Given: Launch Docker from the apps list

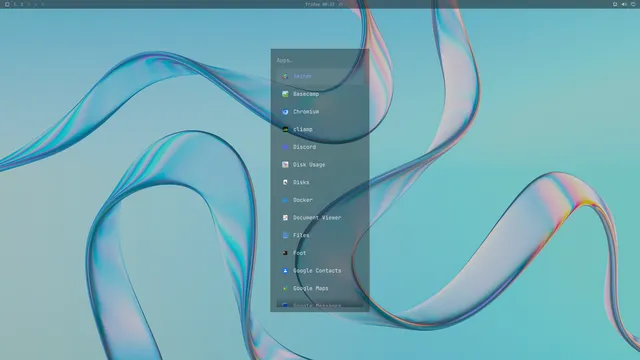Looking at the screenshot, I should [320, 200].
